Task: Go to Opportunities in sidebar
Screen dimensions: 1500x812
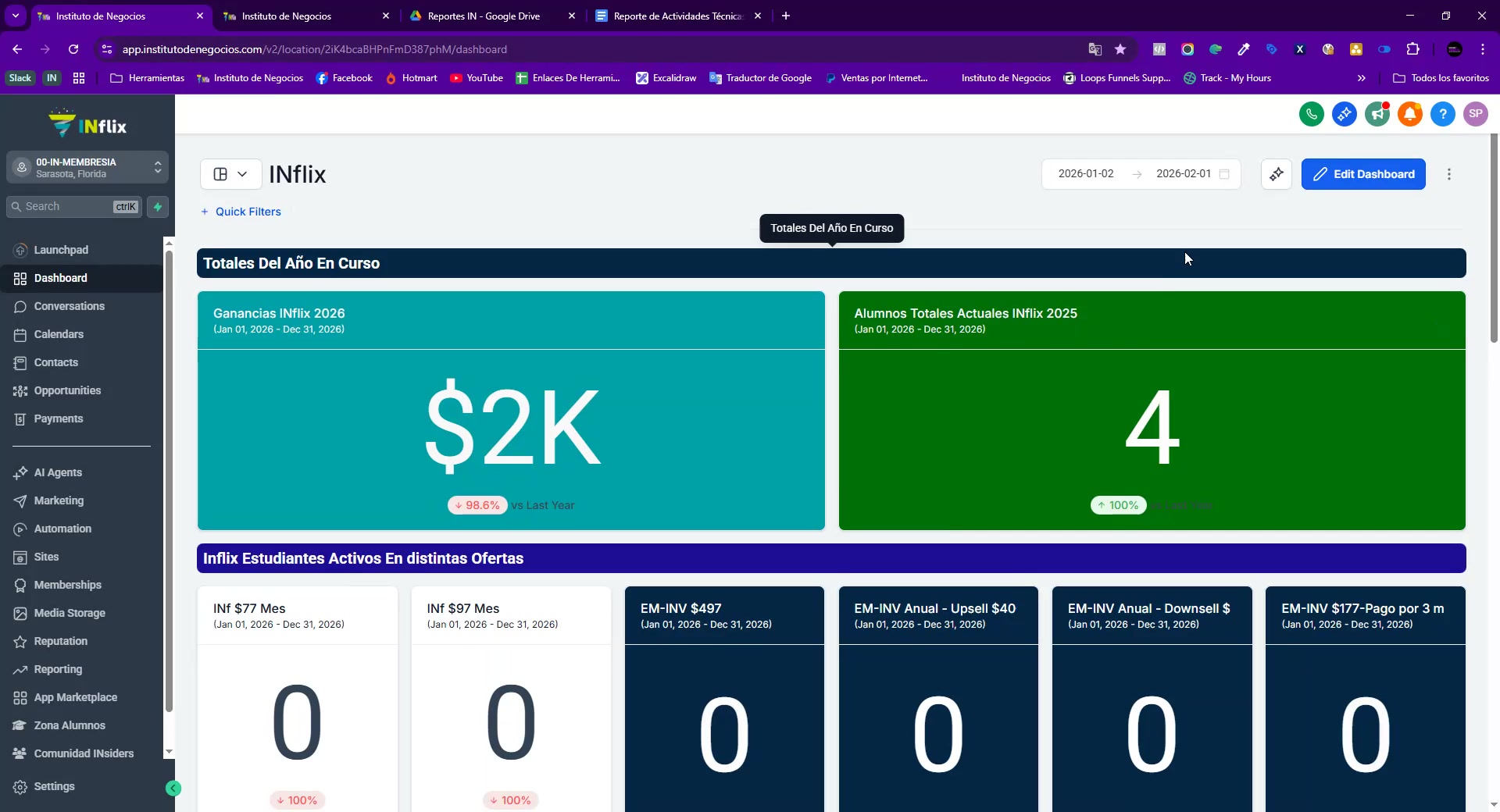Action: [x=67, y=390]
